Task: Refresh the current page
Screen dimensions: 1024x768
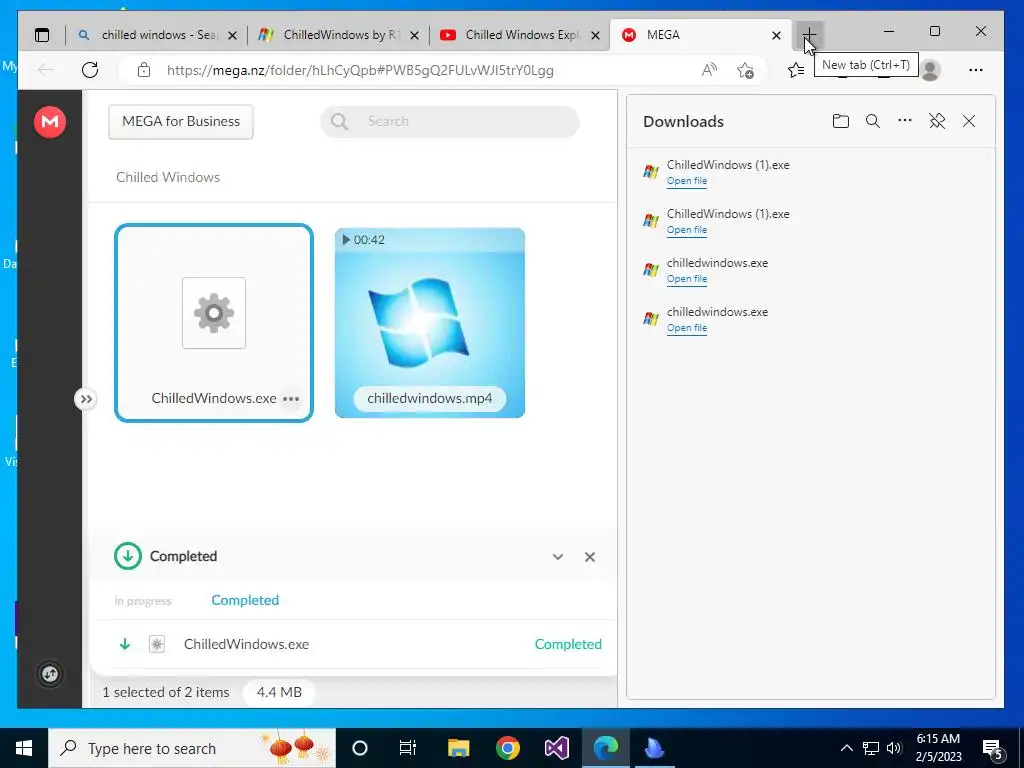Action: pos(90,70)
